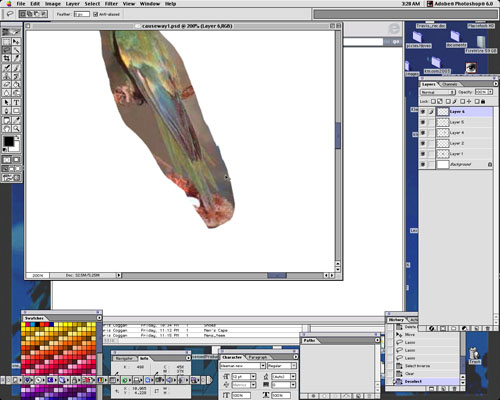The image size is (500, 400).
Task: Select the Clone Stamp tool
Action: click(6, 76)
